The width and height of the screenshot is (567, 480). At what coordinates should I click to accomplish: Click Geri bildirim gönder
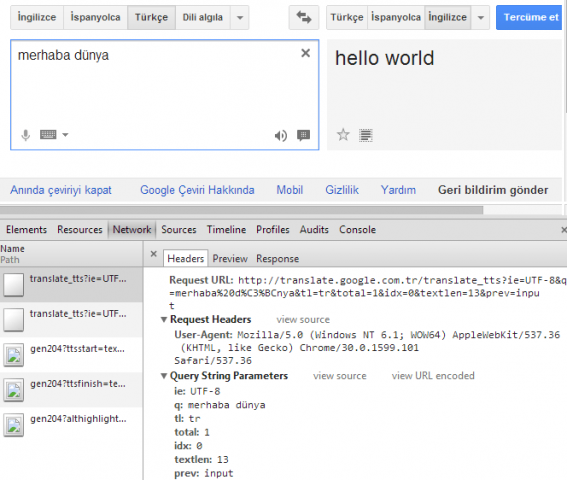coord(493,190)
